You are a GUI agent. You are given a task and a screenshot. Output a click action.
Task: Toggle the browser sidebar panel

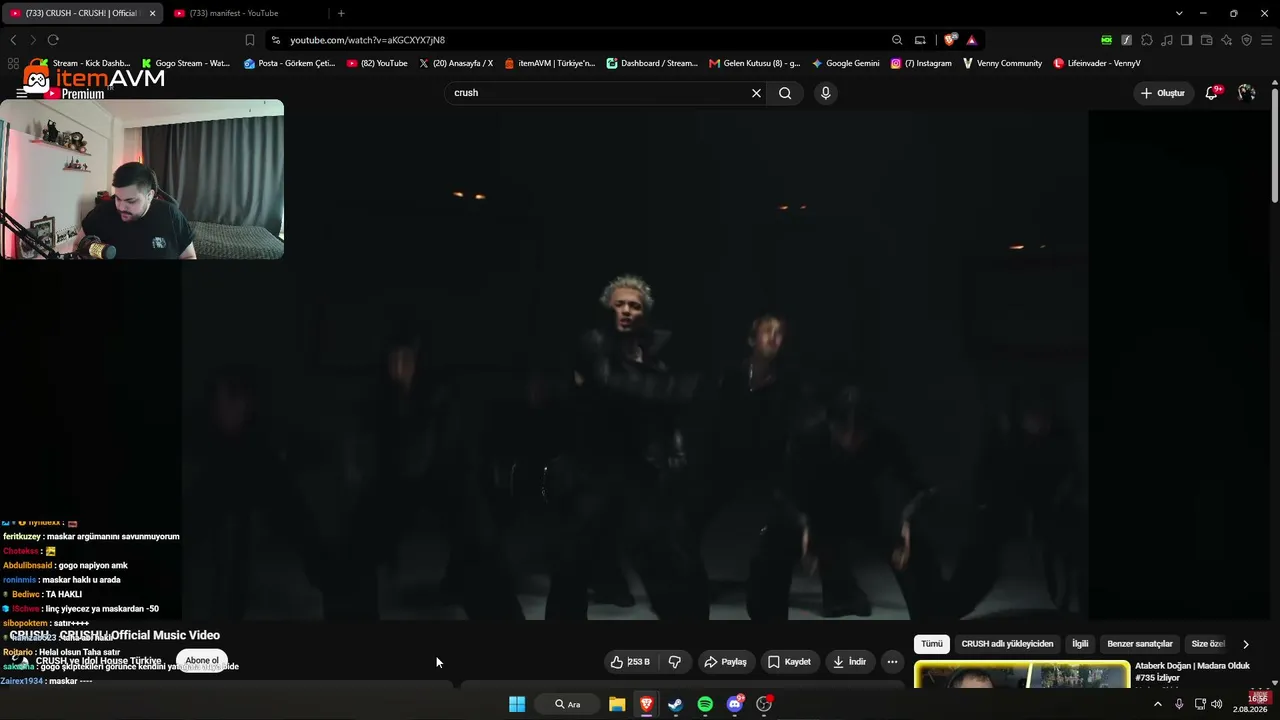click(x=1186, y=40)
